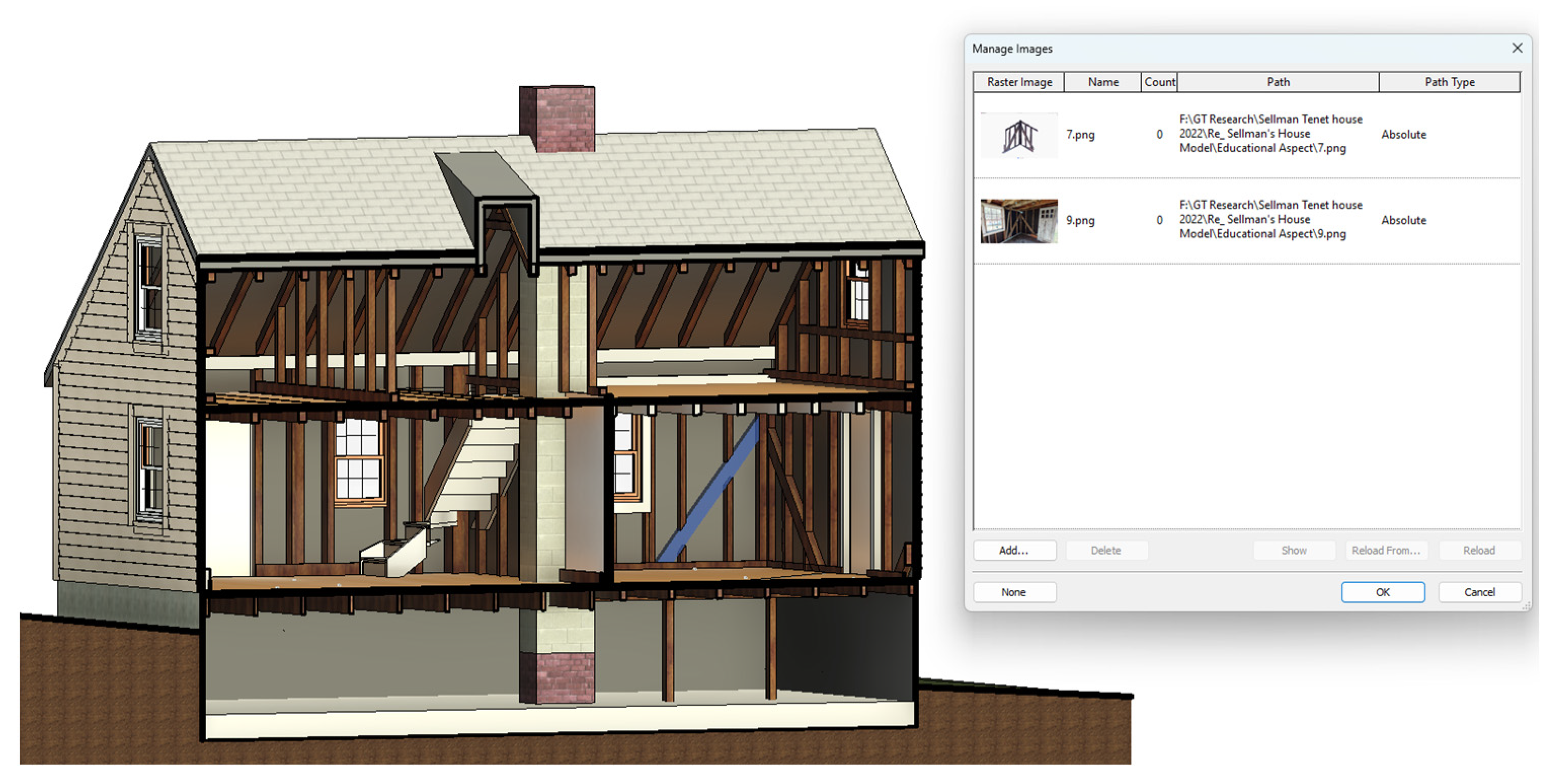Click the 7.png raster image thumbnail

tap(1018, 135)
